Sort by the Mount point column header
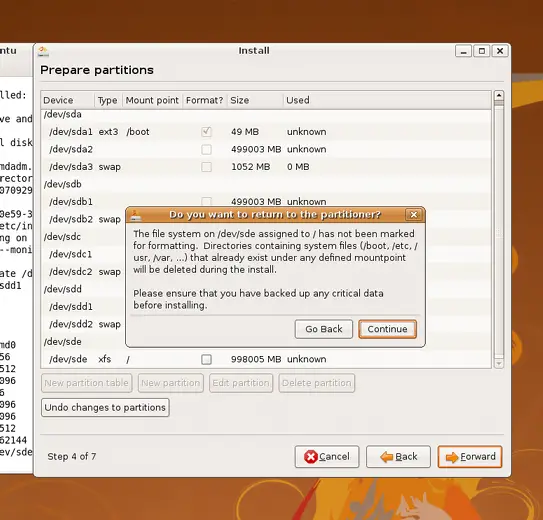 tap(152, 100)
